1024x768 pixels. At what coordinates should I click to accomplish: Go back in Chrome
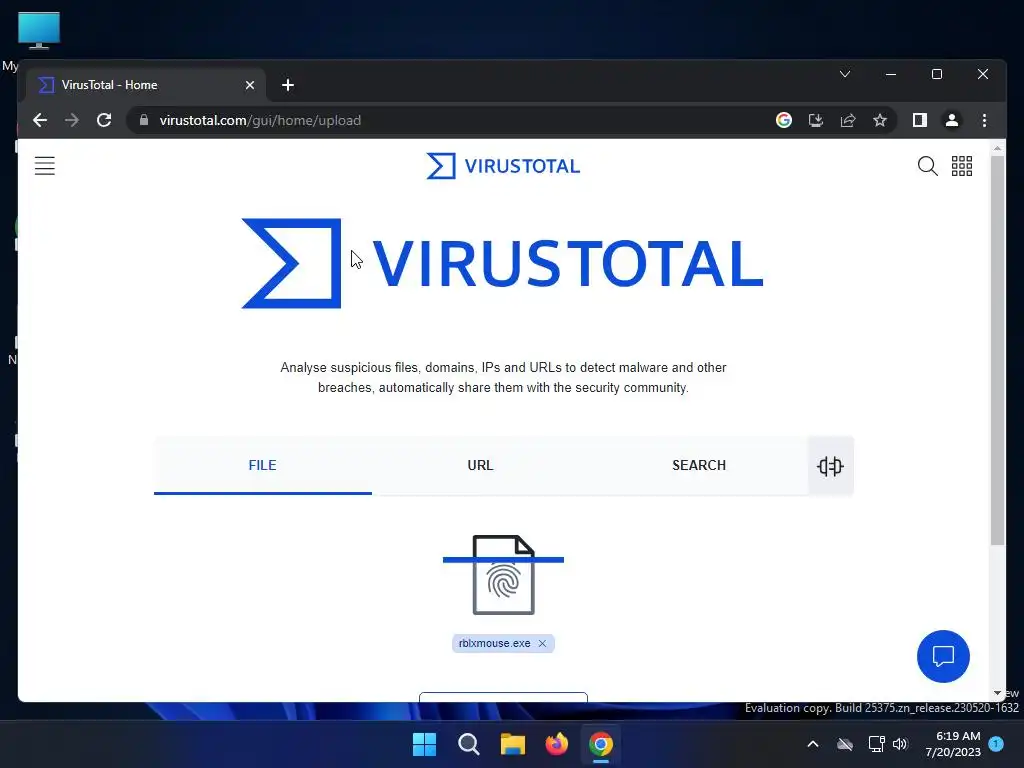(40, 120)
